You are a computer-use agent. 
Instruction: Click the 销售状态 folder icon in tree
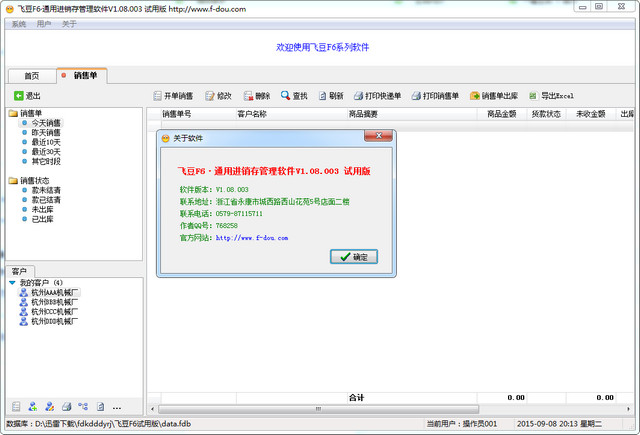pyautogui.click(x=13, y=180)
